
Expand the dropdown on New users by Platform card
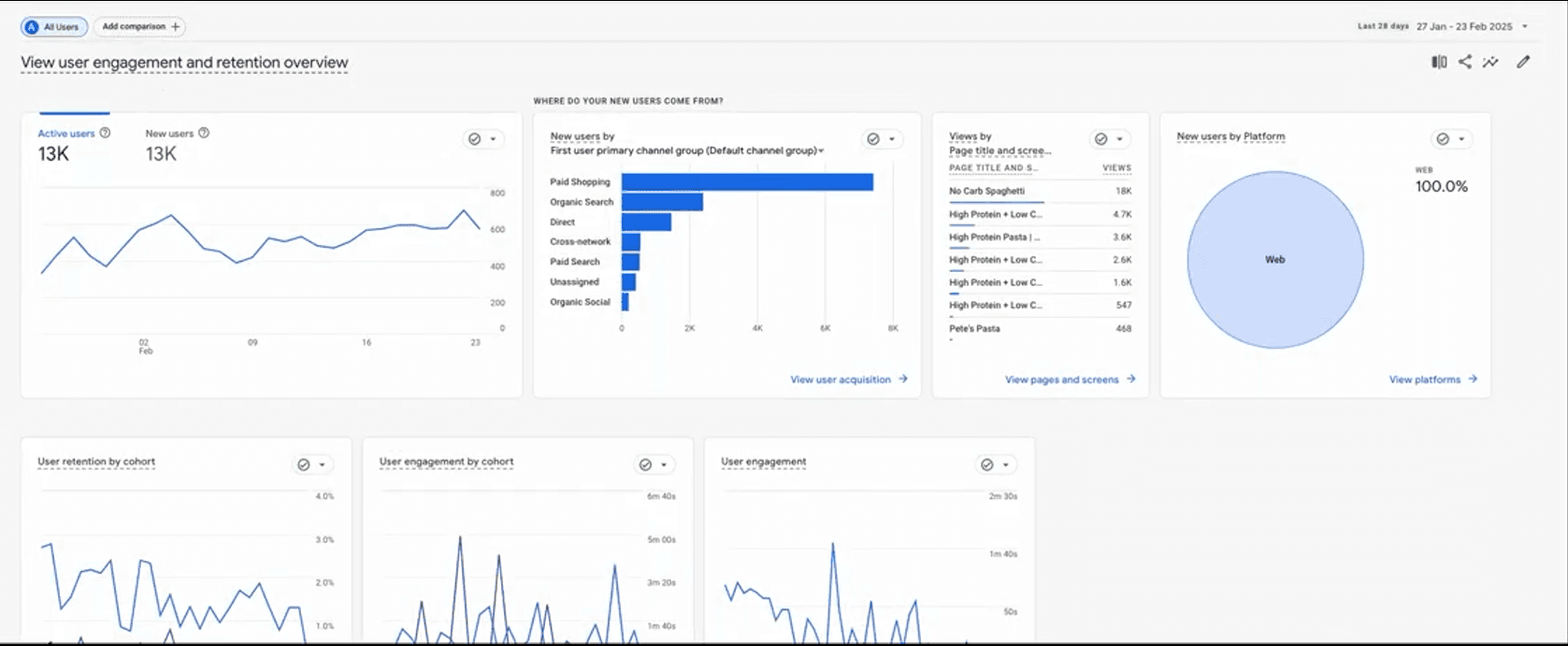point(1461,139)
